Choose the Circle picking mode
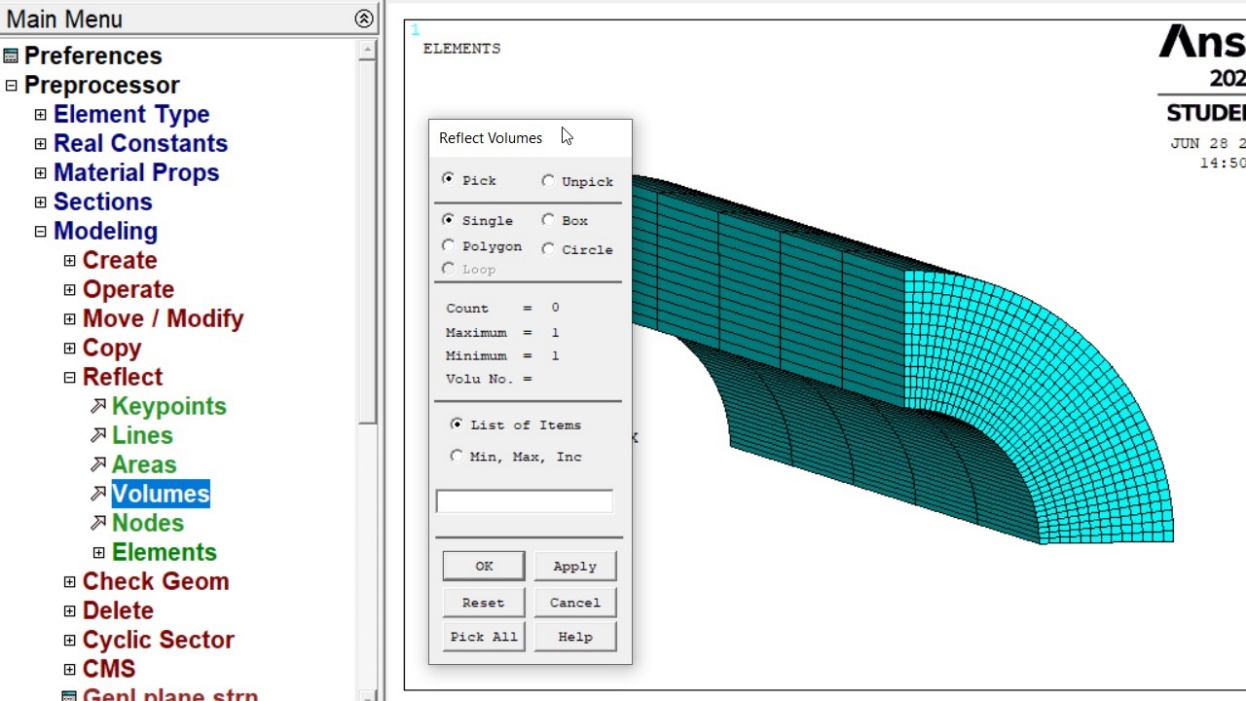The width and height of the screenshot is (1246, 701). click(547, 249)
